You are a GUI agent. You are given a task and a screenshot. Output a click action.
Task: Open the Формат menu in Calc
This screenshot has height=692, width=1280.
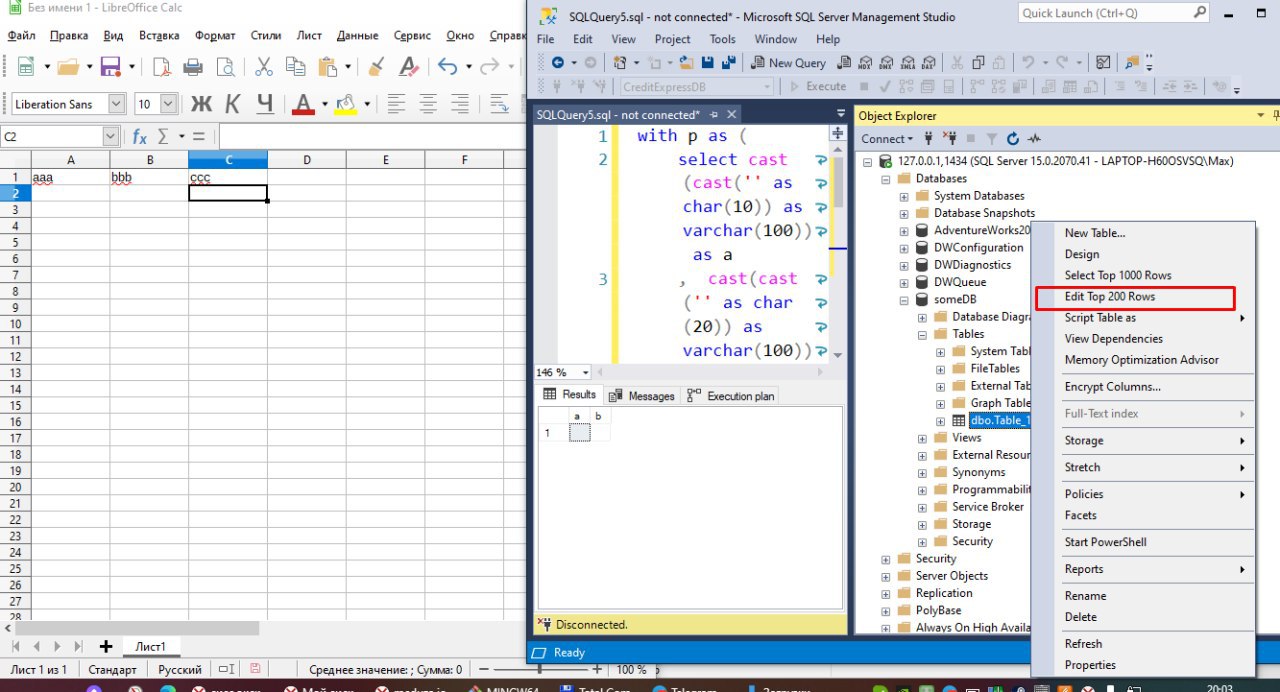[215, 35]
